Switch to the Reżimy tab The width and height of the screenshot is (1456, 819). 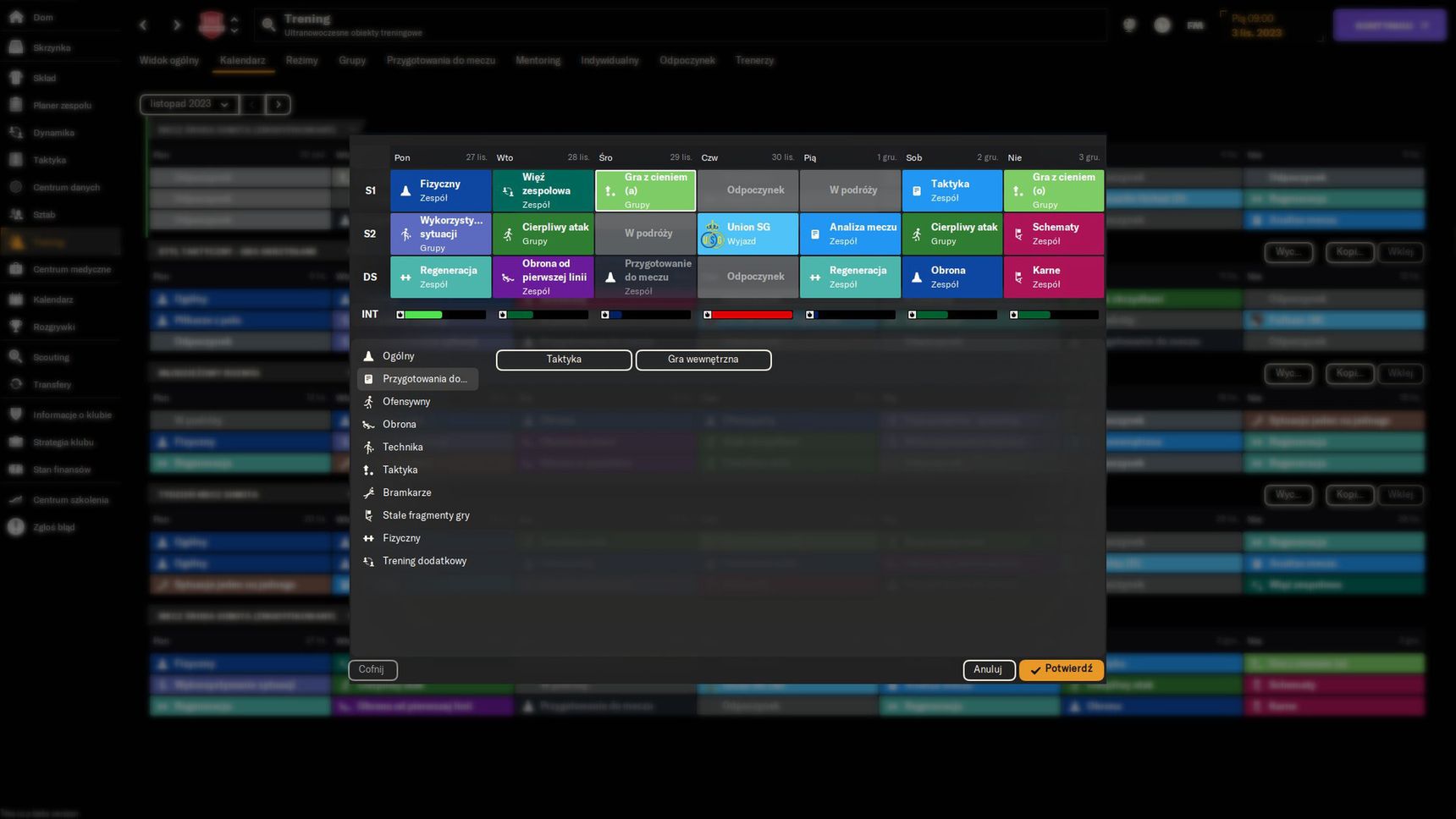[x=301, y=60]
